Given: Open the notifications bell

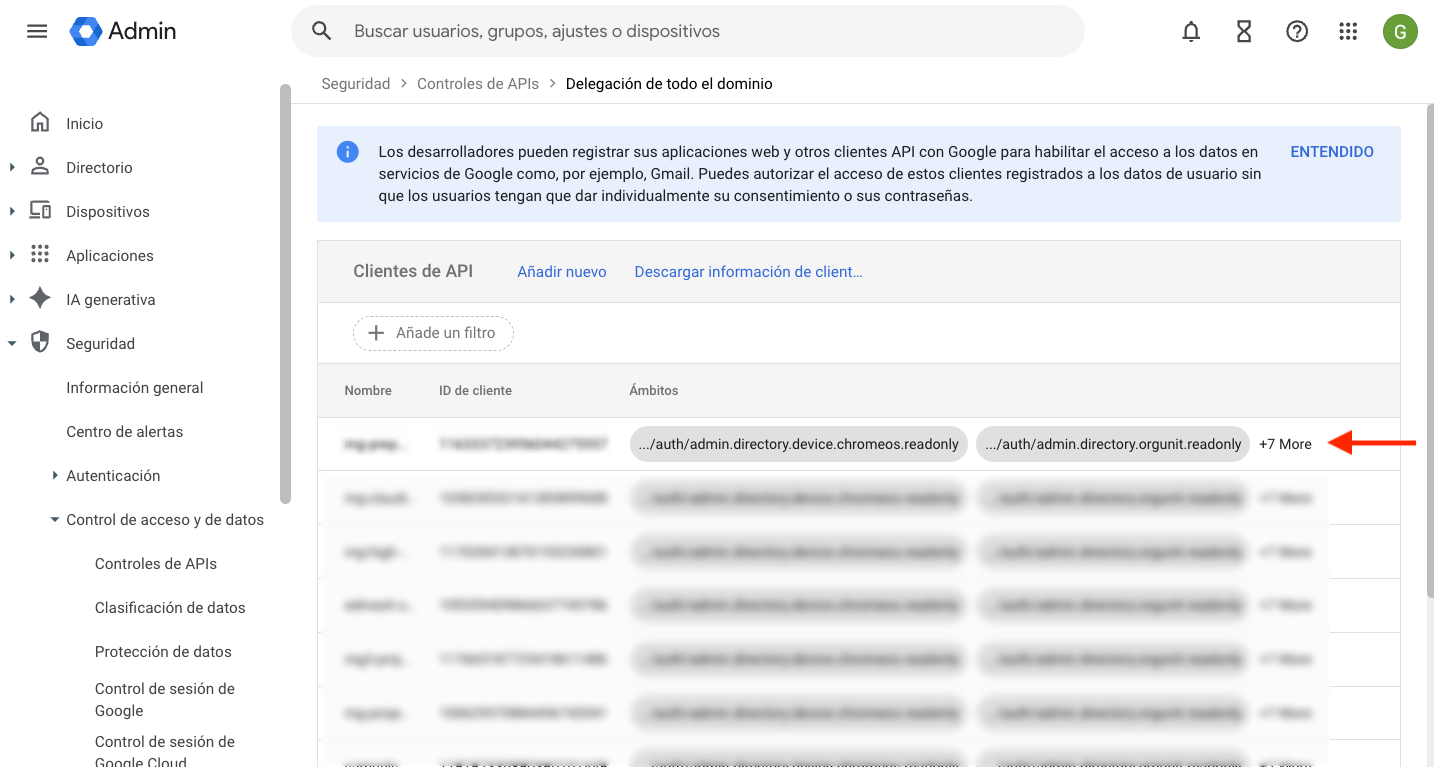Looking at the screenshot, I should point(1190,31).
